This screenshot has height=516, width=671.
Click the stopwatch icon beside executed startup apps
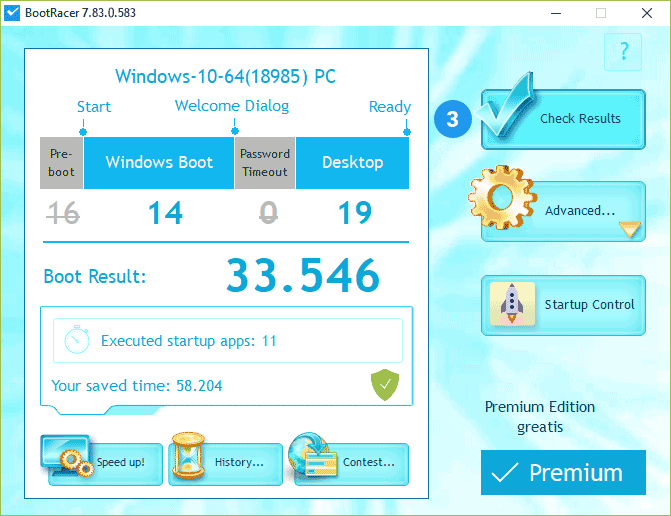[x=77, y=341]
